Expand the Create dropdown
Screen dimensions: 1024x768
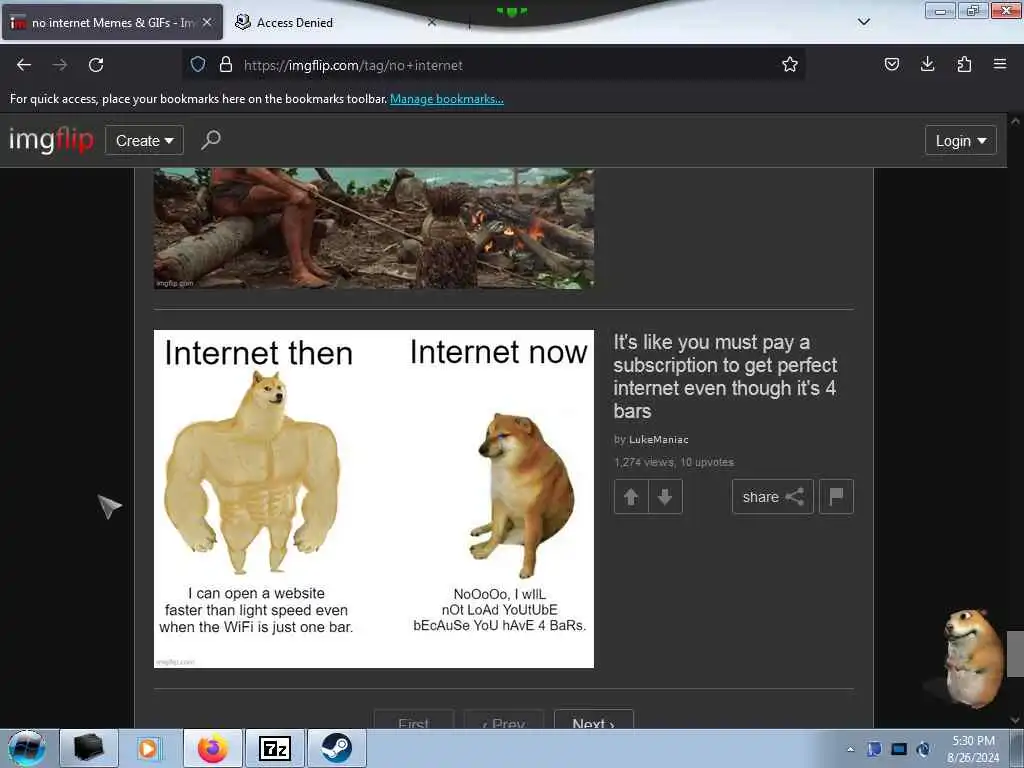(x=144, y=140)
